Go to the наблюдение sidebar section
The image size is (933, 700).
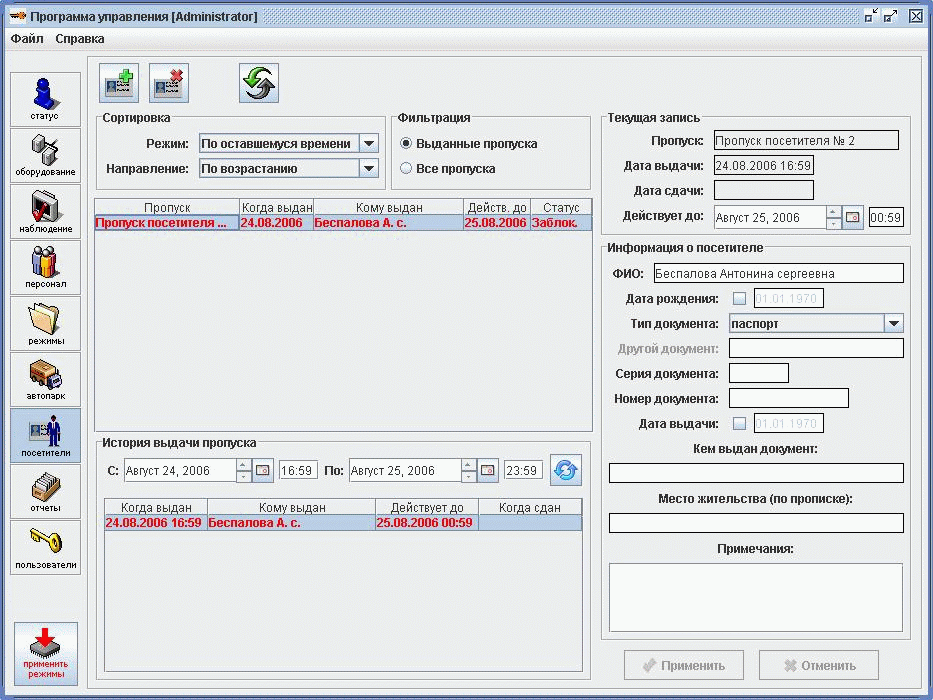(45, 211)
